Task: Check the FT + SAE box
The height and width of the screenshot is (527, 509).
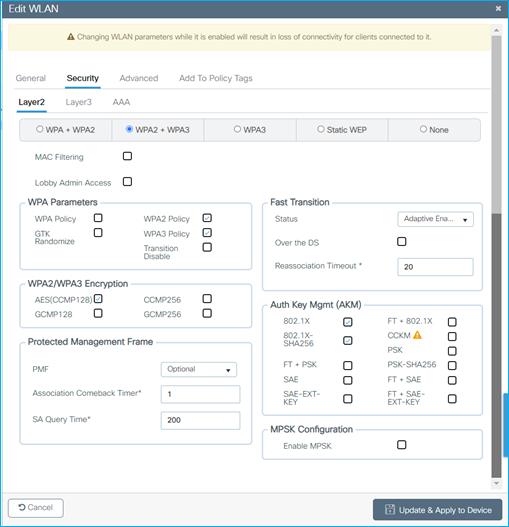Action: coord(452,380)
